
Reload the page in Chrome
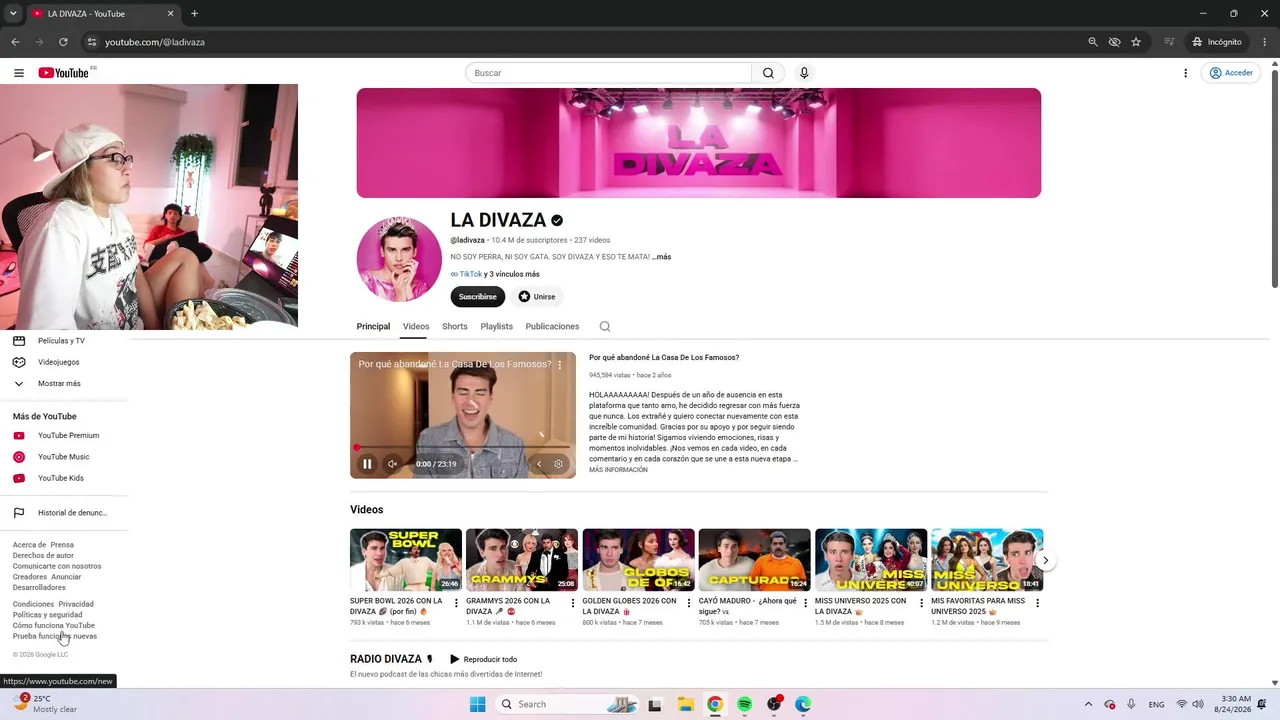tap(63, 42)
